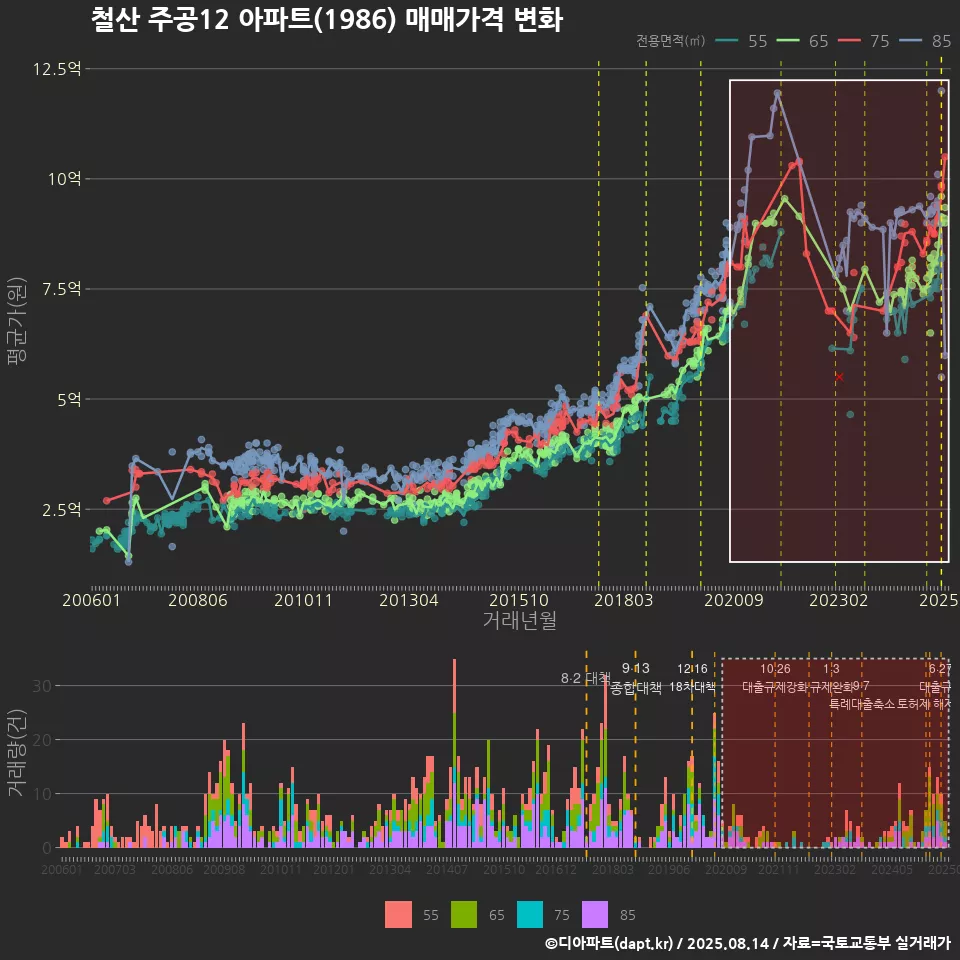Image resolution: width=960 pixels, height=960 pixels.
Task: Click the red x marker on price chart
Action: click(x=839, y=377)
